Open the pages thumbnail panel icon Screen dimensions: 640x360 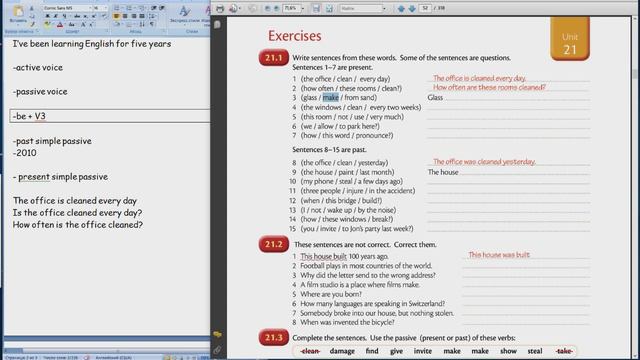tap(217, 24)
